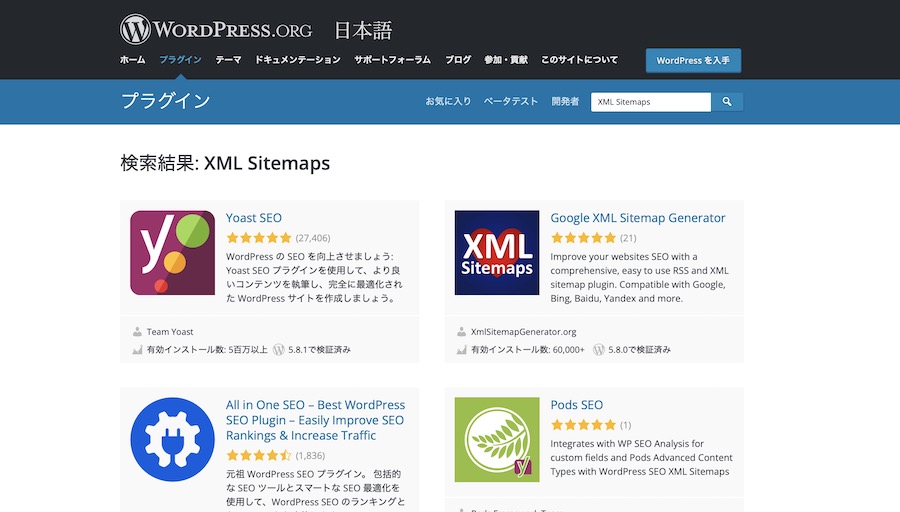Open the 参加・貢献 menu item
This screenshot has height=512, width=900.
[506, 60]
